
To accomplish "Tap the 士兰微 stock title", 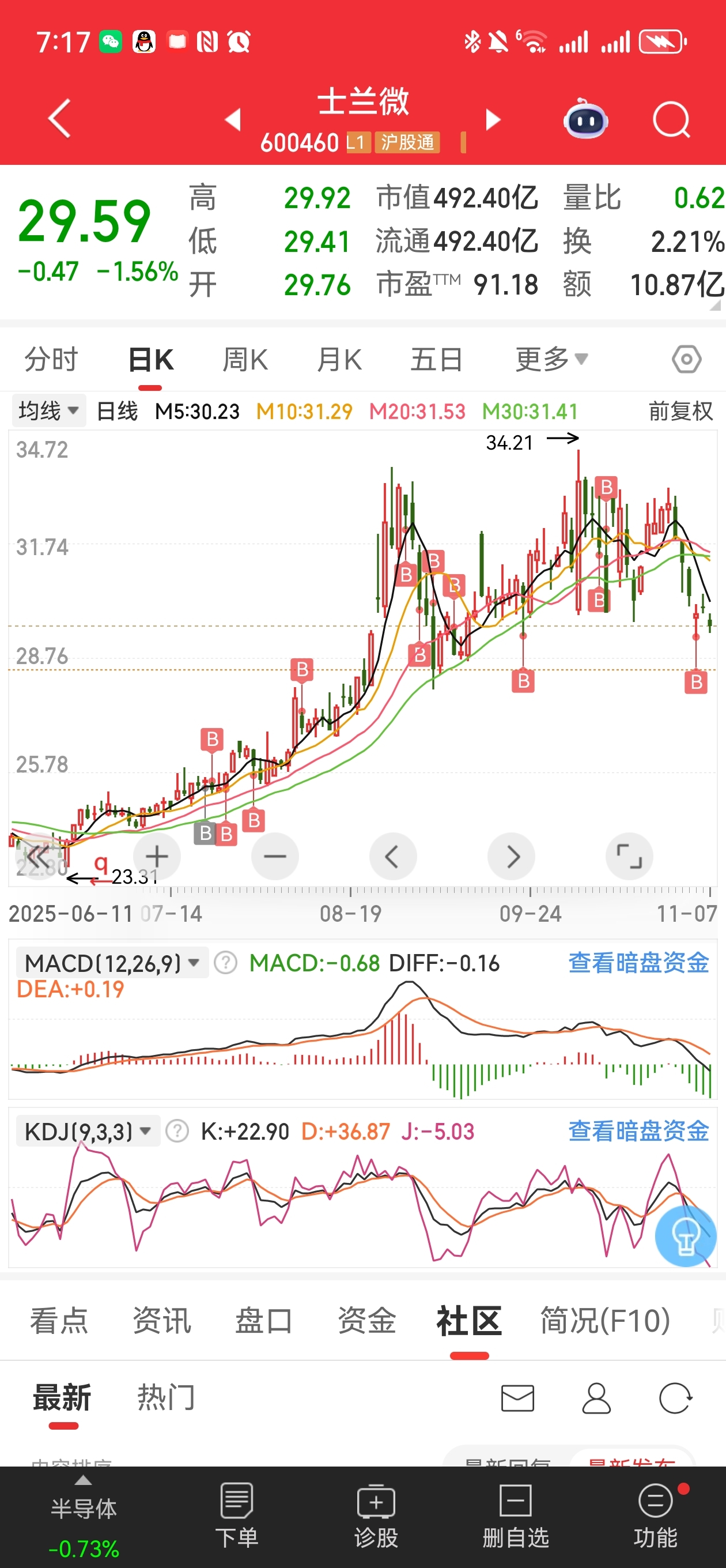I will tap(364, 101).
